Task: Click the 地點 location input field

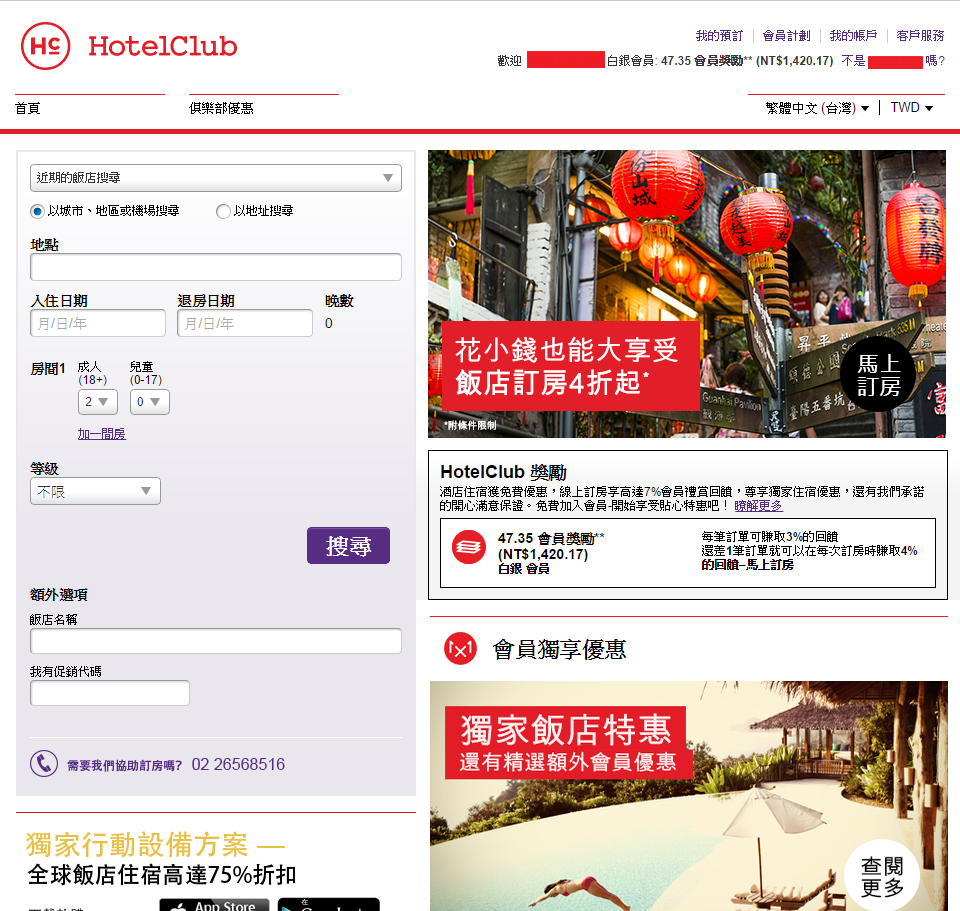Action: tap(216, 267)
